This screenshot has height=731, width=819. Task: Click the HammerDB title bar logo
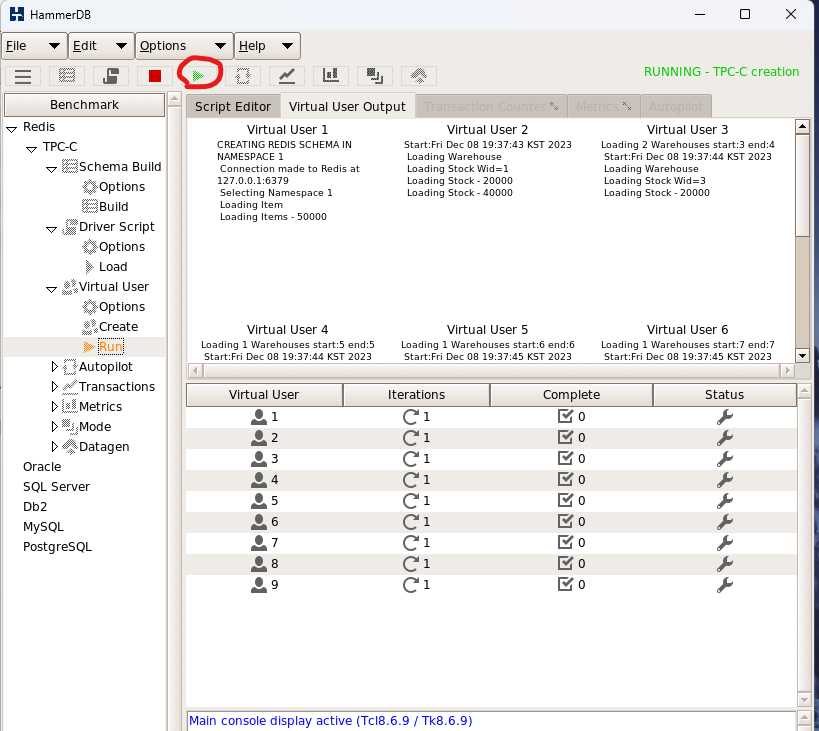17,14
